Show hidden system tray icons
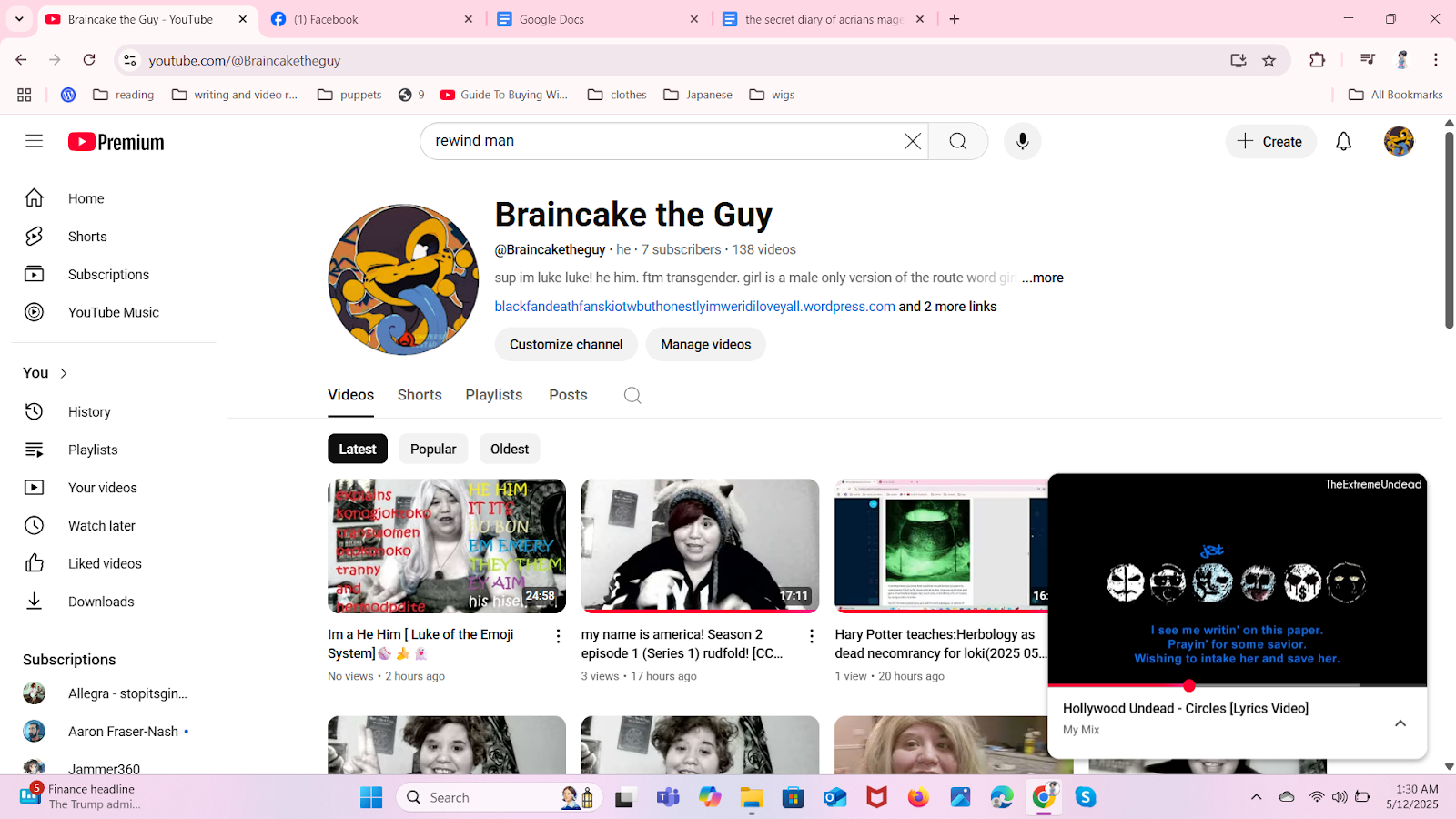This screenshot has width=1456, height=819. click(1256, 797)
